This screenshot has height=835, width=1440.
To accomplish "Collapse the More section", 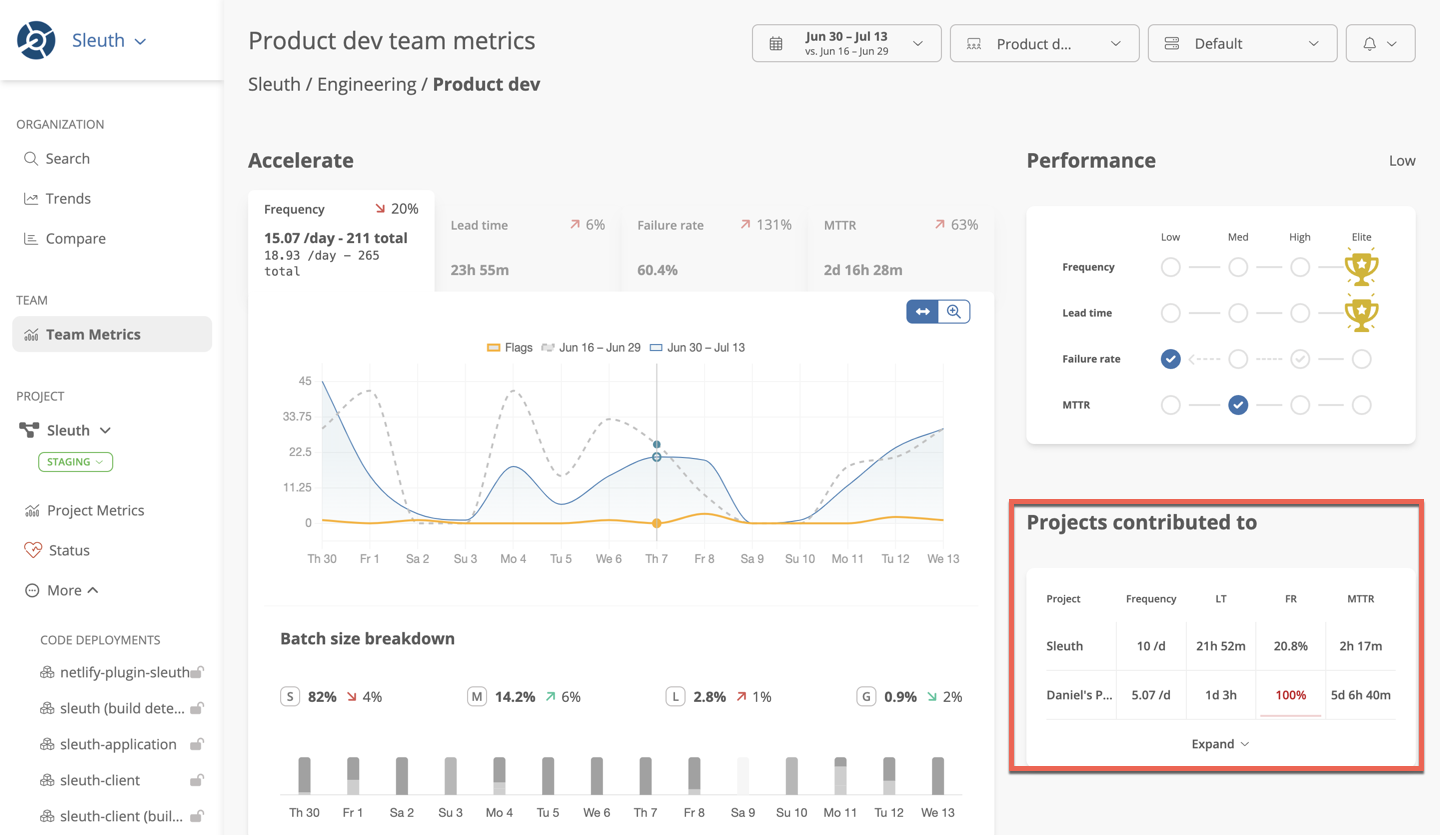I will coord(73,590).
